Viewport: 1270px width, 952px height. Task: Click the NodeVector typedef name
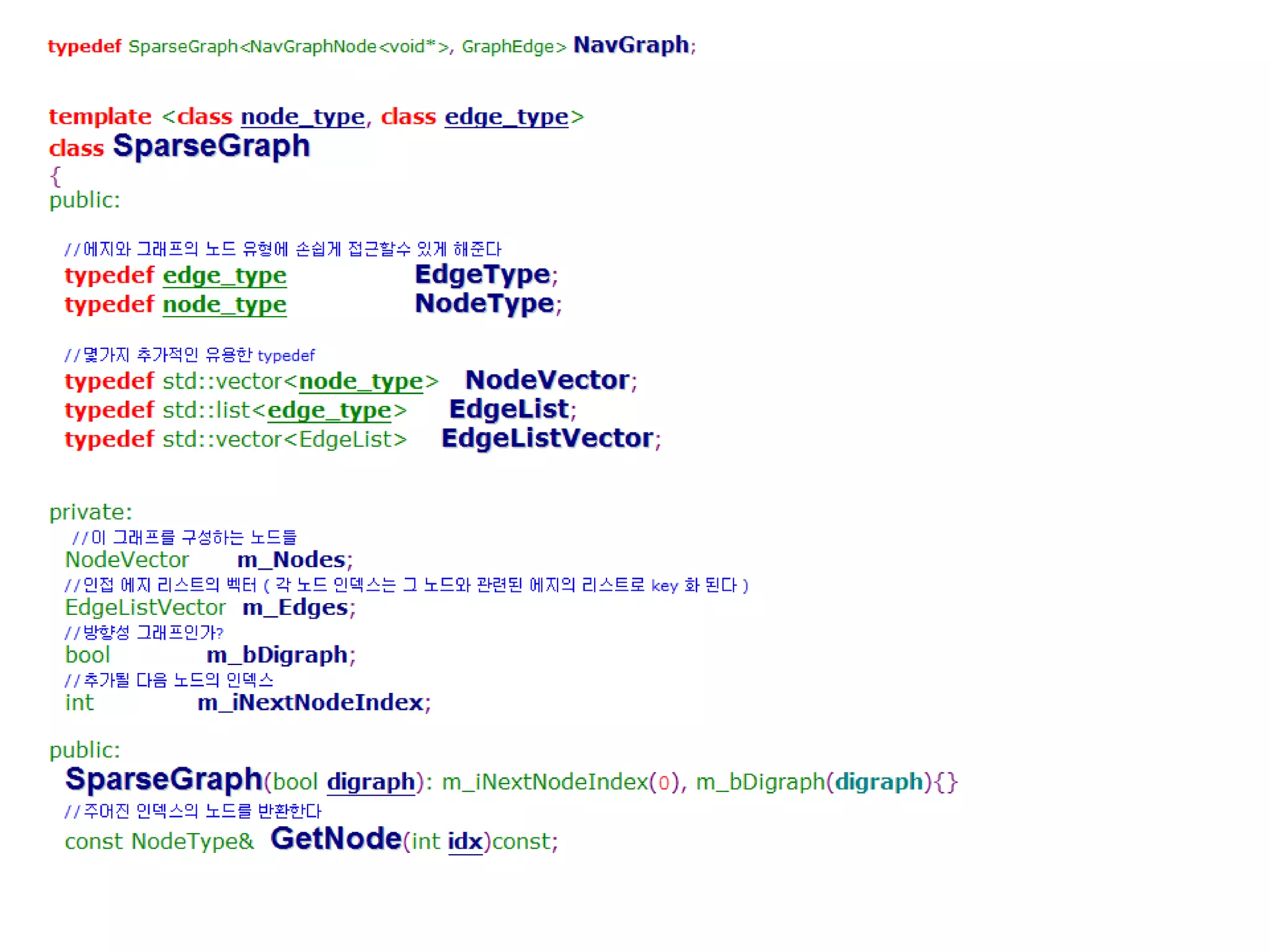click(547, 380)
